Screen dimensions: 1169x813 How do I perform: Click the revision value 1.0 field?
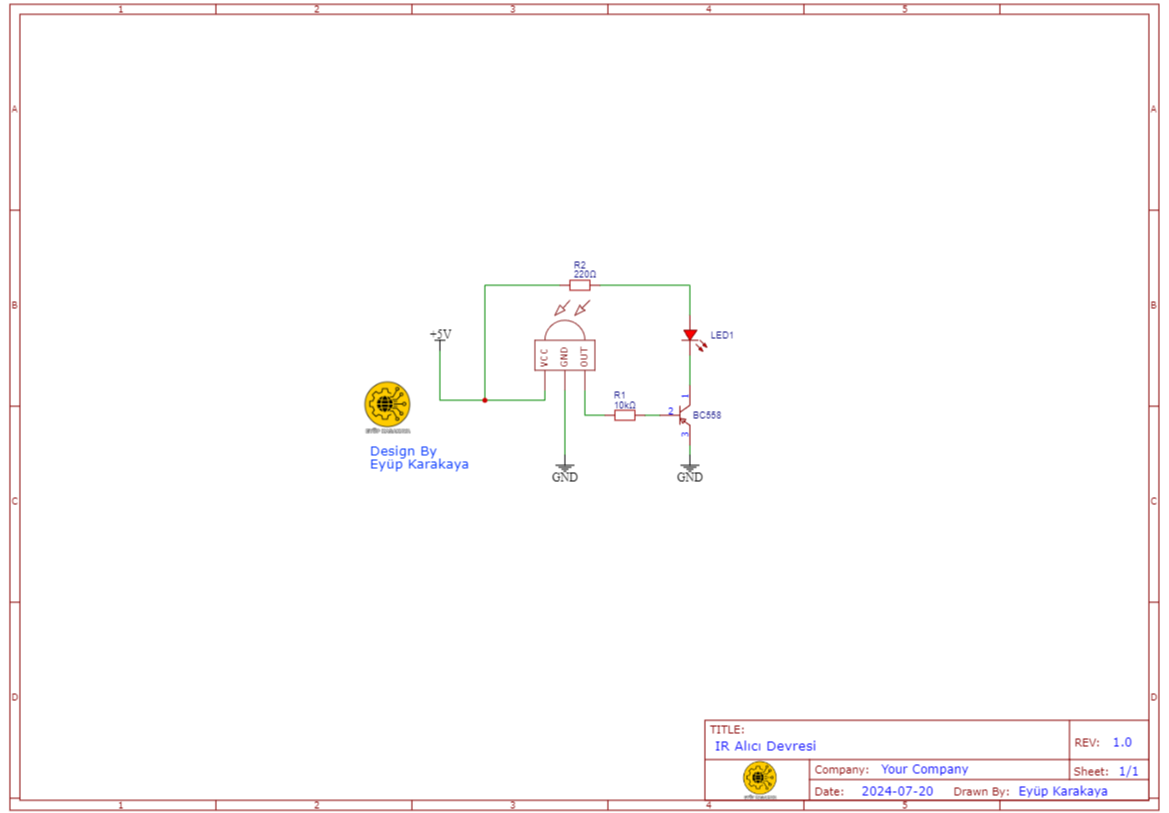pyautogui.click(x=1123, y=741)
